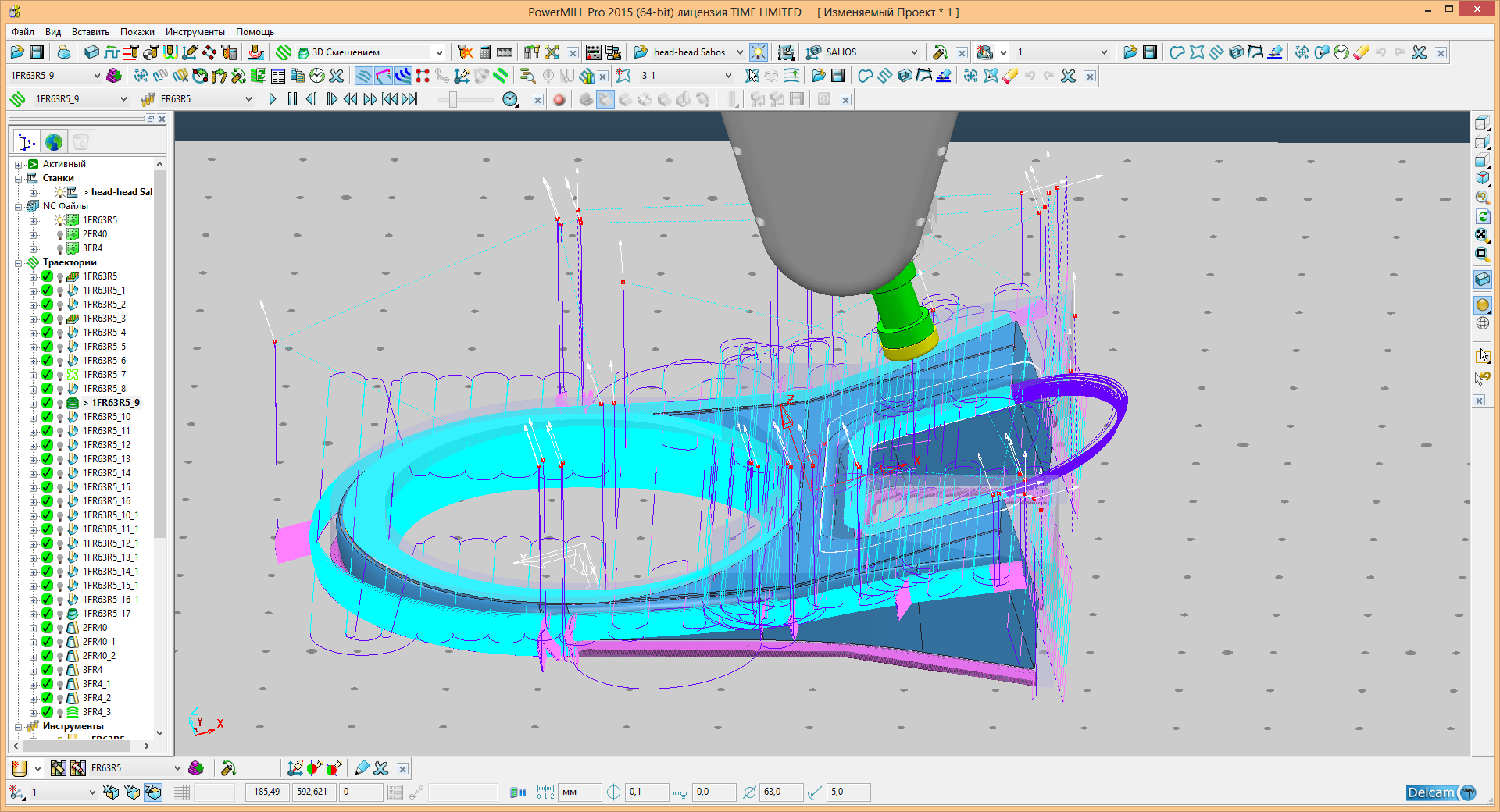The image size is (1500, 812).
Task: Click the tolerance field showing 0,1
Action: coord(646,792)
